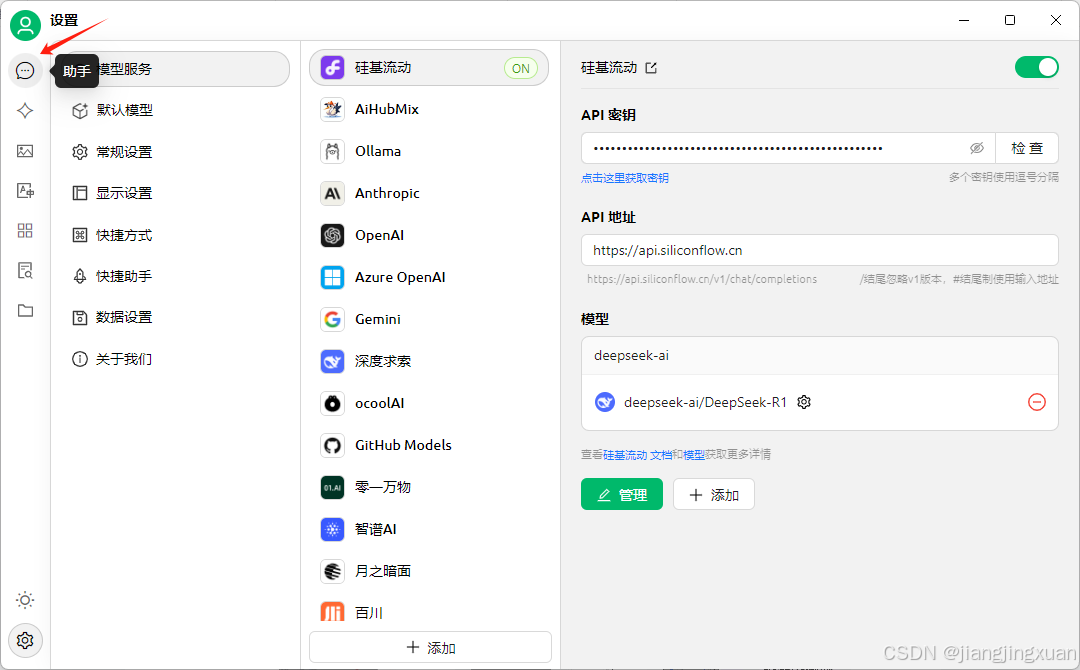
Task: Click the deepseek-ai/DeepSeek-R1 model name
Action: pos(705,402)
